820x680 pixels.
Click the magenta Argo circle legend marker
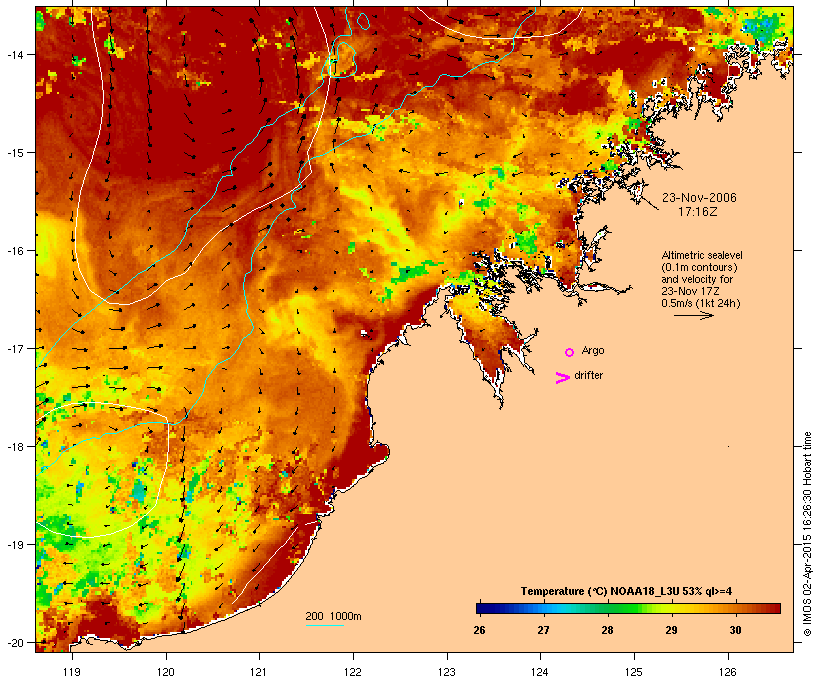click(x=570, y=352)
